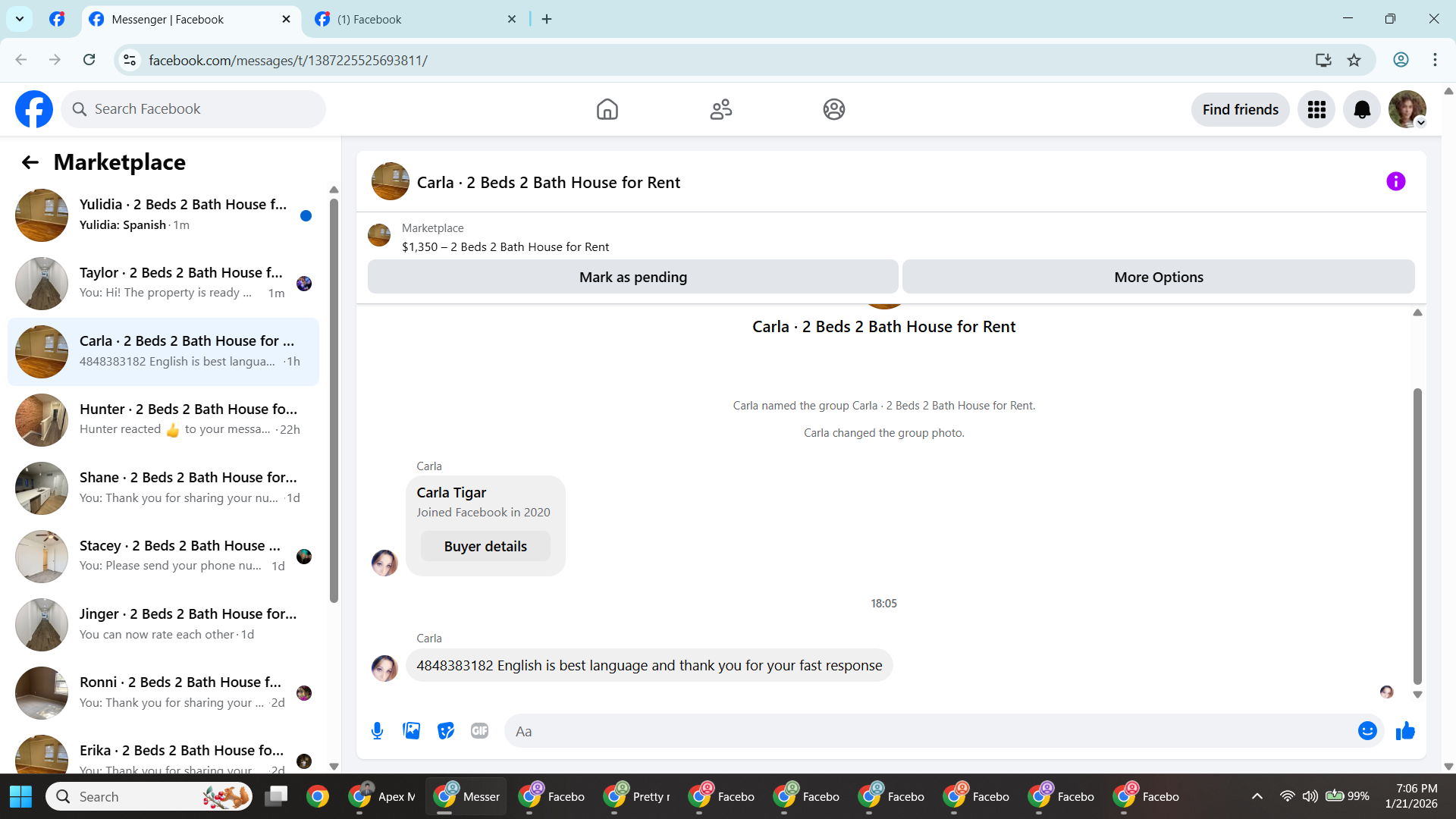
Task: Open the emoji picker in message box
Action: tap(1367, 731)
